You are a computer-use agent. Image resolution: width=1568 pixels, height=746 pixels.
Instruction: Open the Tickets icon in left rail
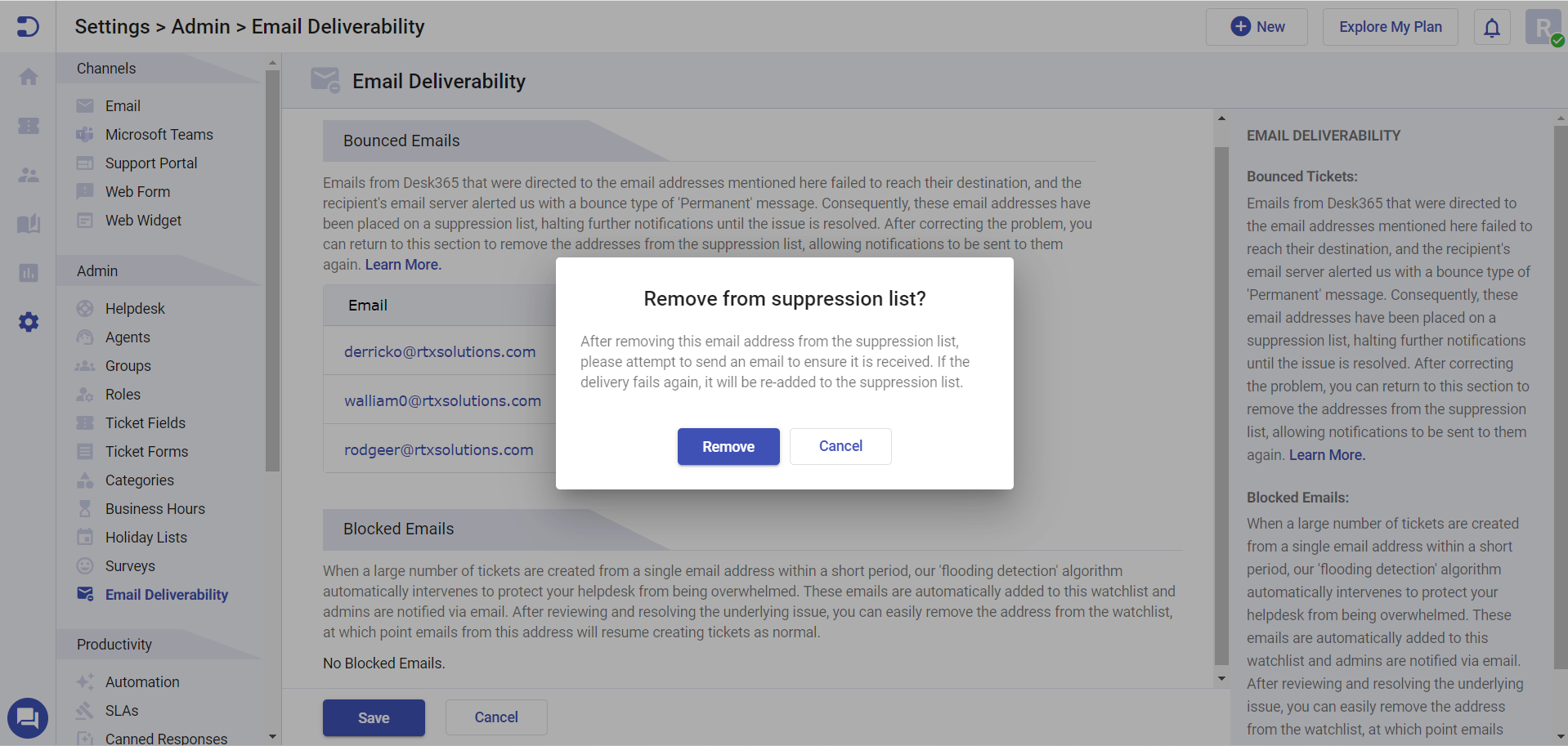click(x=29, y=126)
